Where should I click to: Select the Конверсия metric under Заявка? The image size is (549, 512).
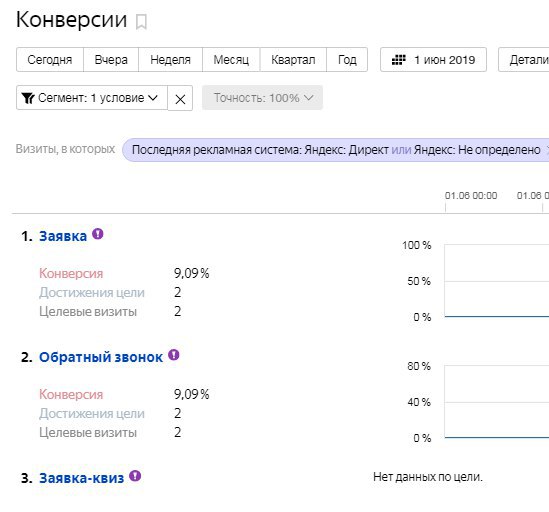pos(71,274)
